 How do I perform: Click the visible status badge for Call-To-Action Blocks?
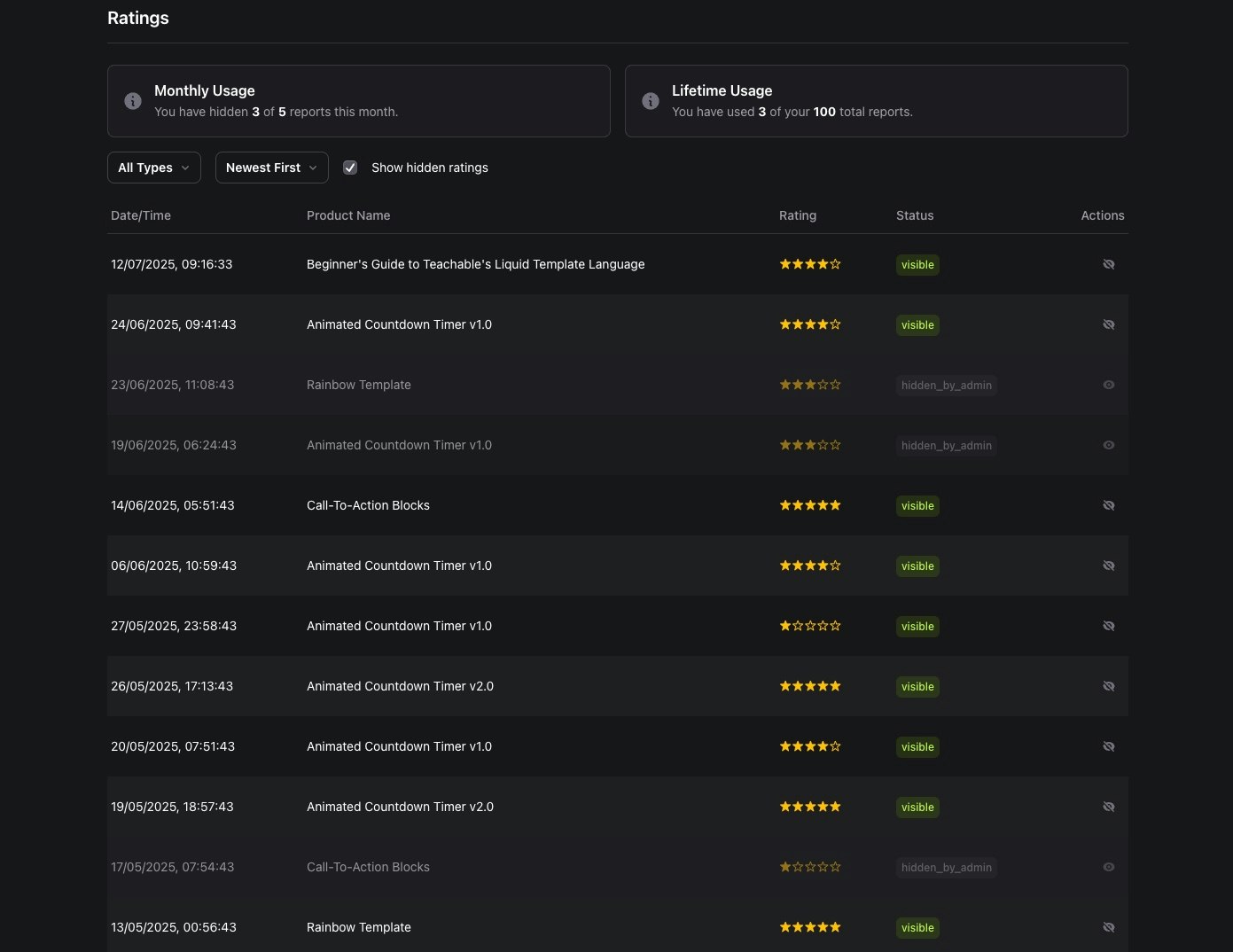(917, 505)
